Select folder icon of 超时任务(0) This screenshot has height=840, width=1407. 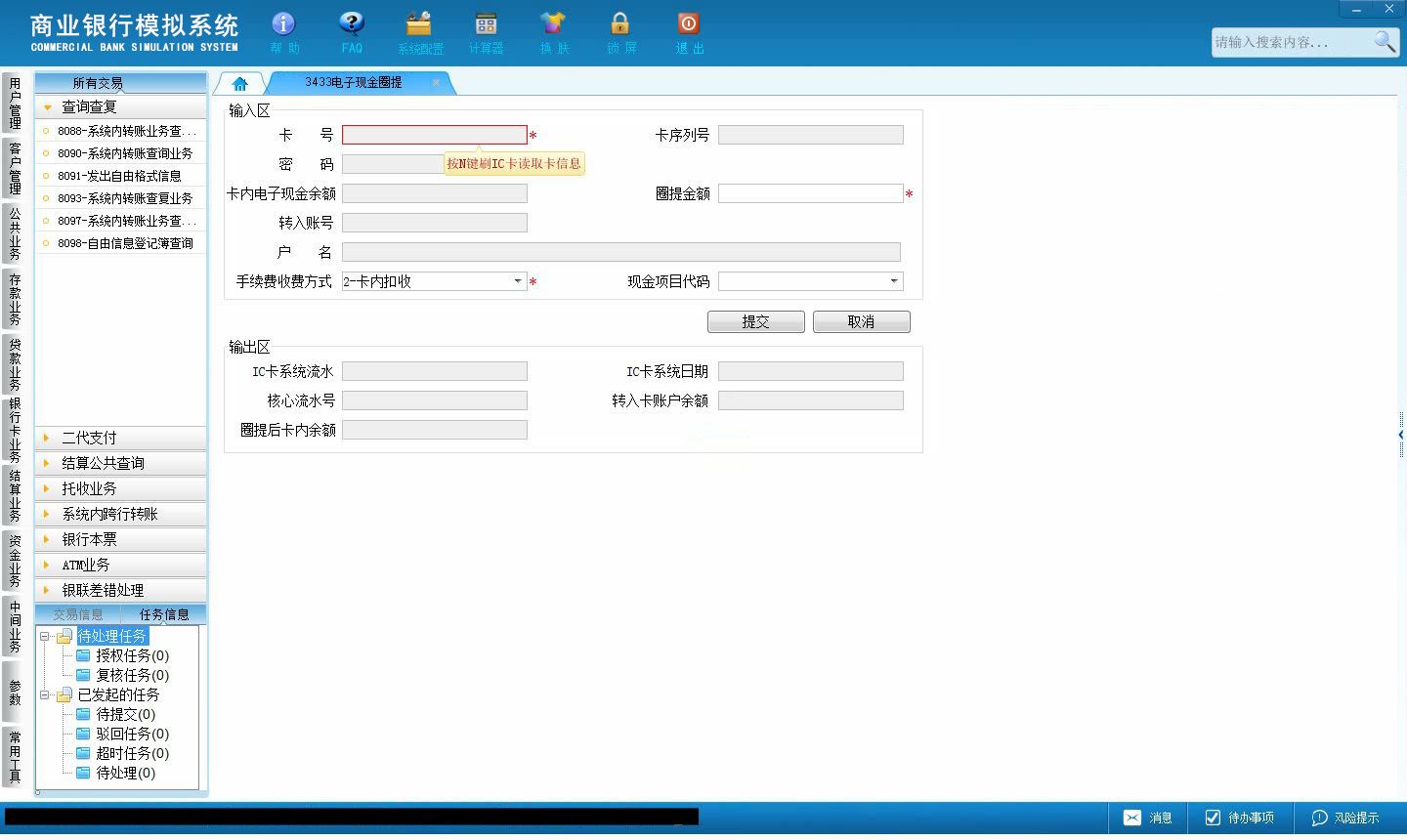(x=83, y=753)
